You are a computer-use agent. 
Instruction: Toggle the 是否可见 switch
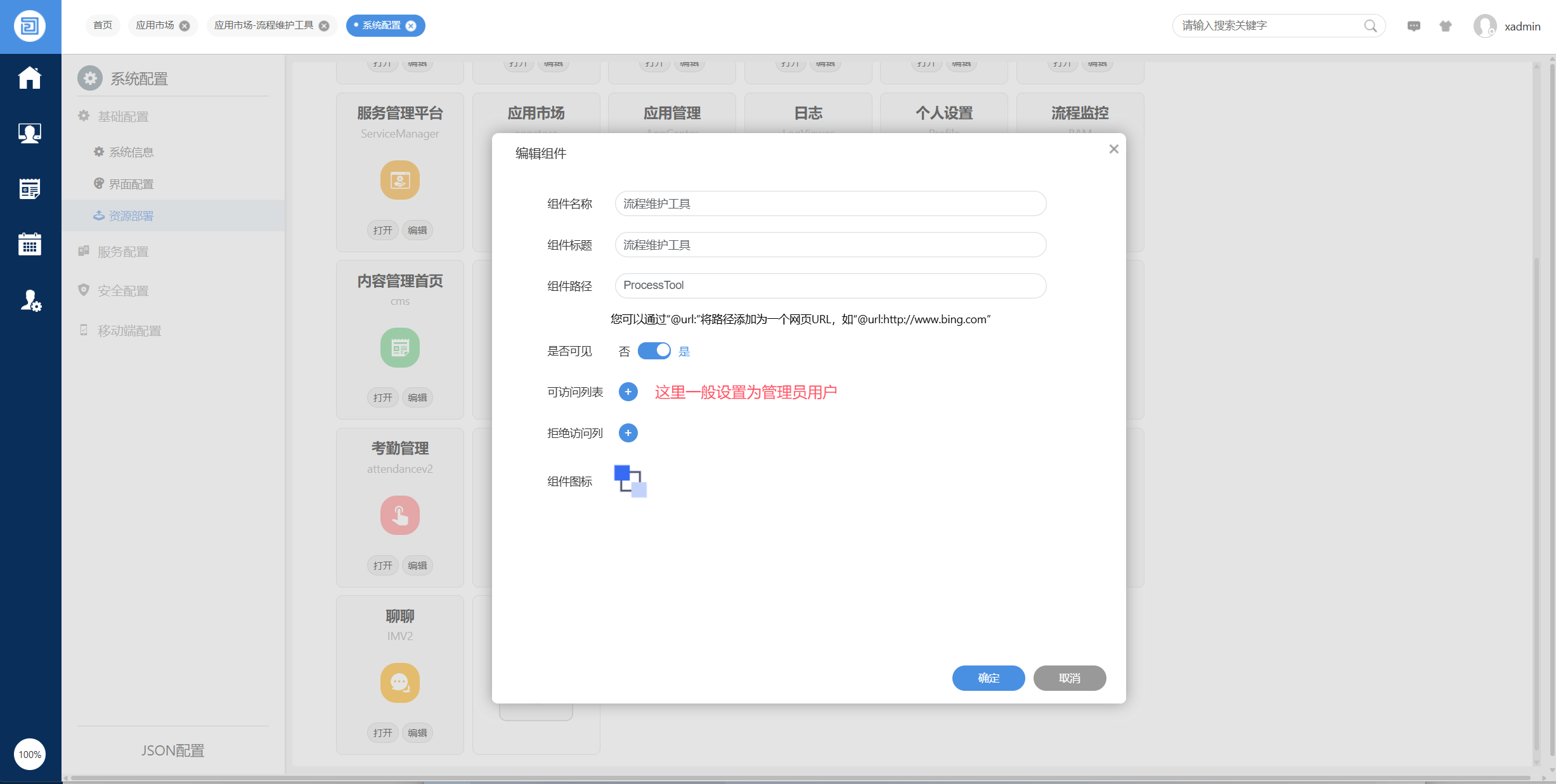pyautogui.click(x=654, y=350)
